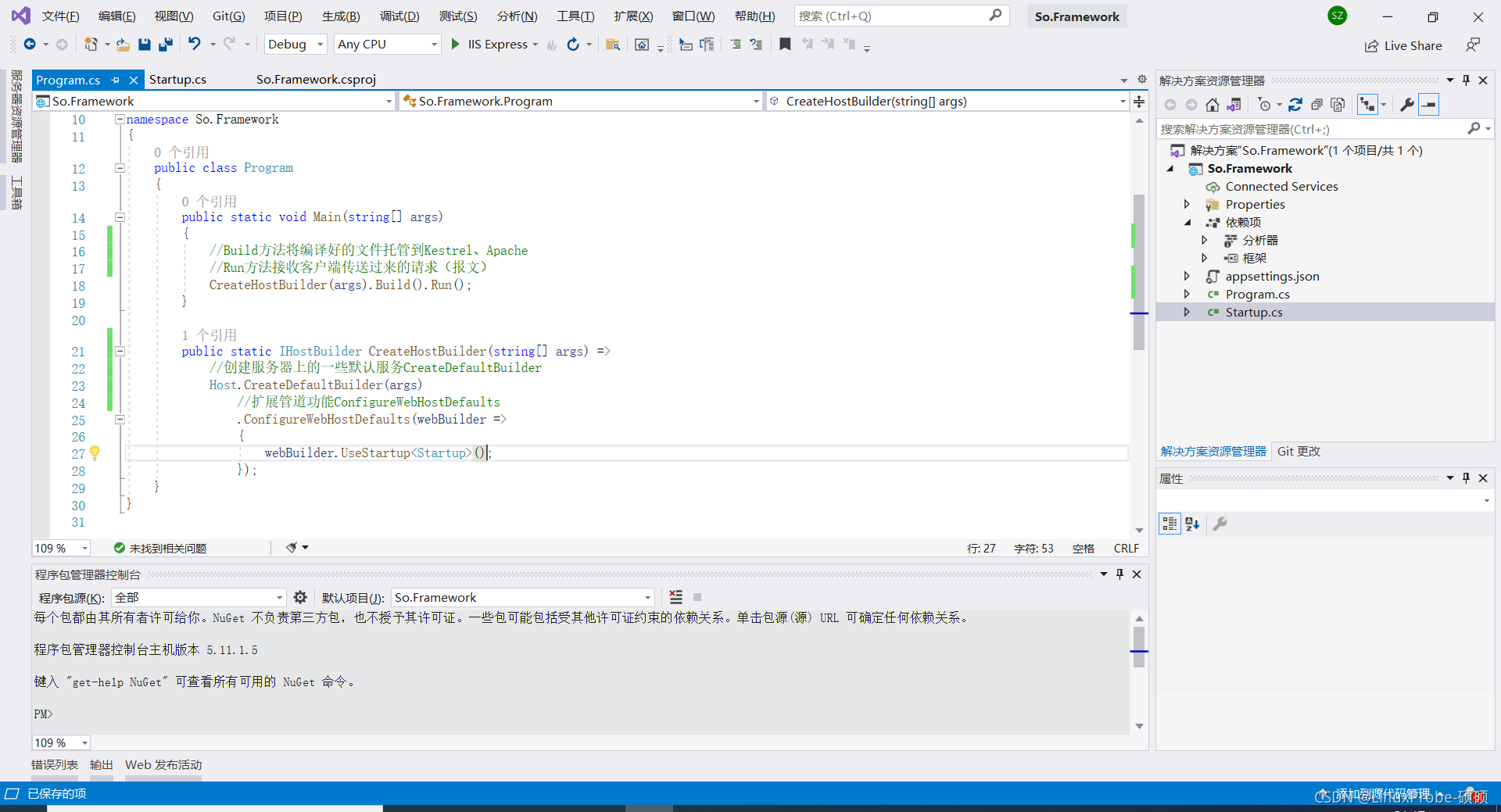1501x812 pixels.
Task: Click the Find in Files folder icon
Action: [613, 45]
